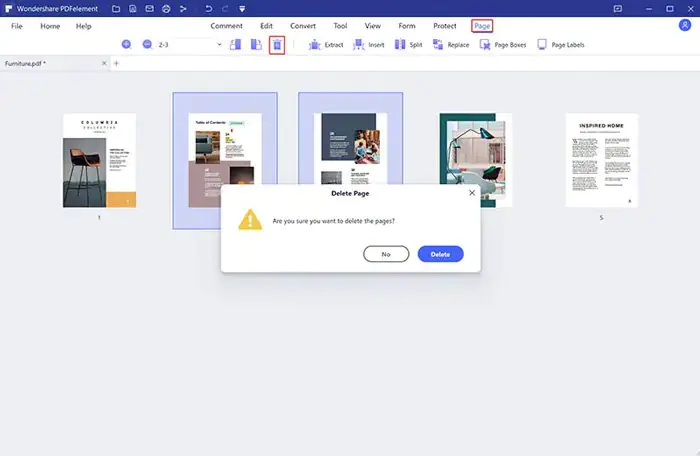
Task: Add a new tab with plus button
Action: [x=115, y=64]
